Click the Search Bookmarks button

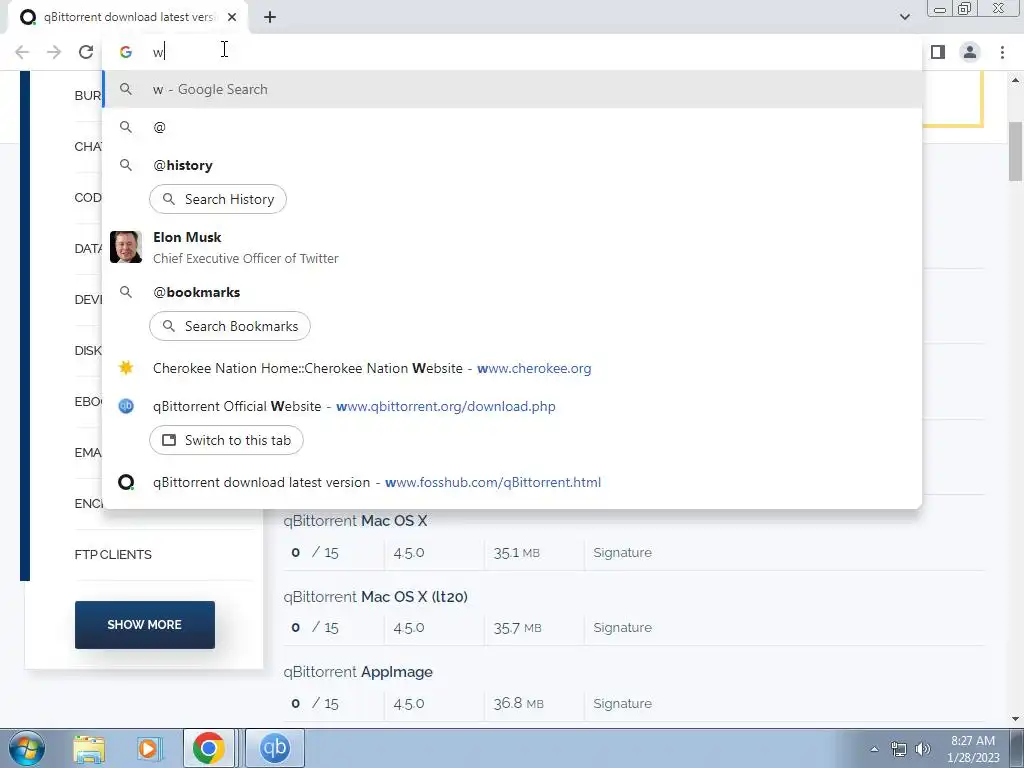(x=230, y=326)
